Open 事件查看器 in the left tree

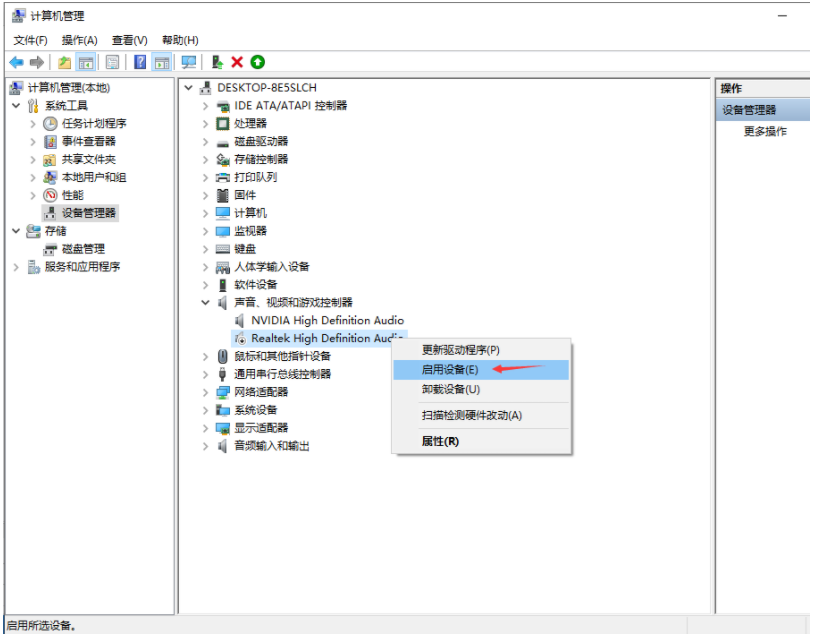88,142
